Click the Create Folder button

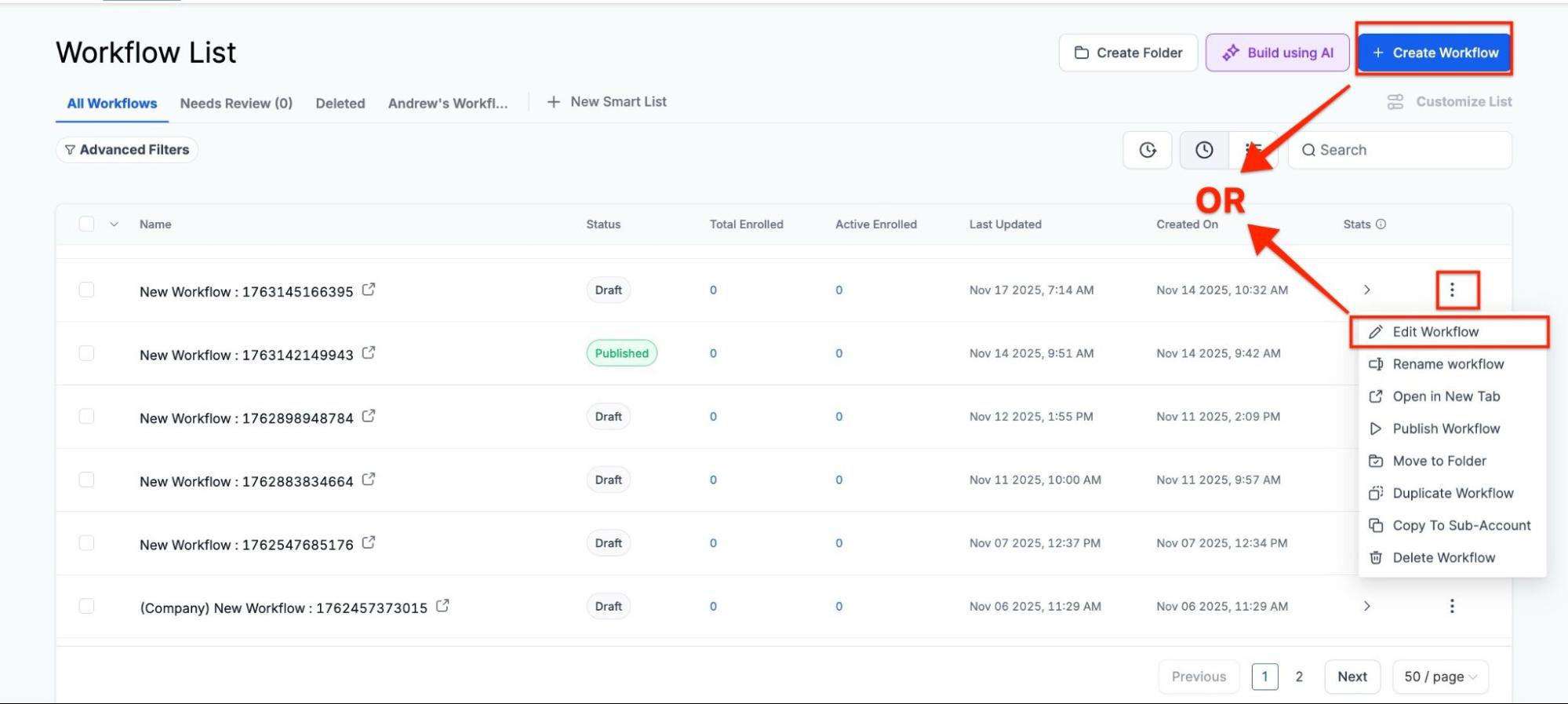pyautogui.click(x=1128, y=53)
